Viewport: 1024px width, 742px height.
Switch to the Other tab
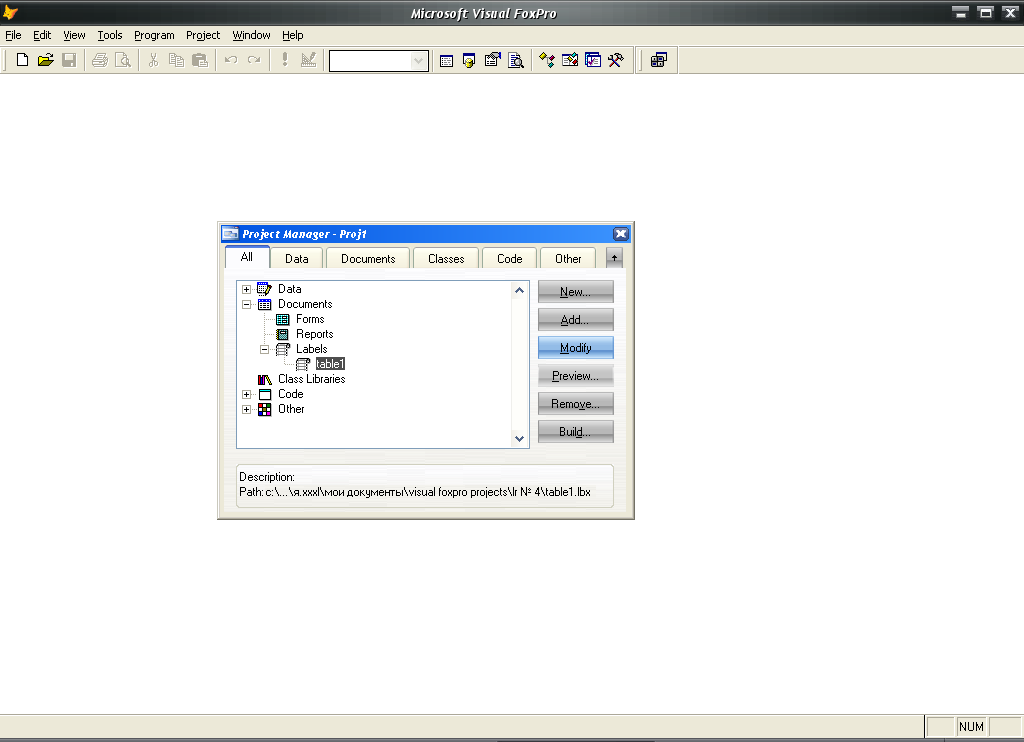point(568,259)
